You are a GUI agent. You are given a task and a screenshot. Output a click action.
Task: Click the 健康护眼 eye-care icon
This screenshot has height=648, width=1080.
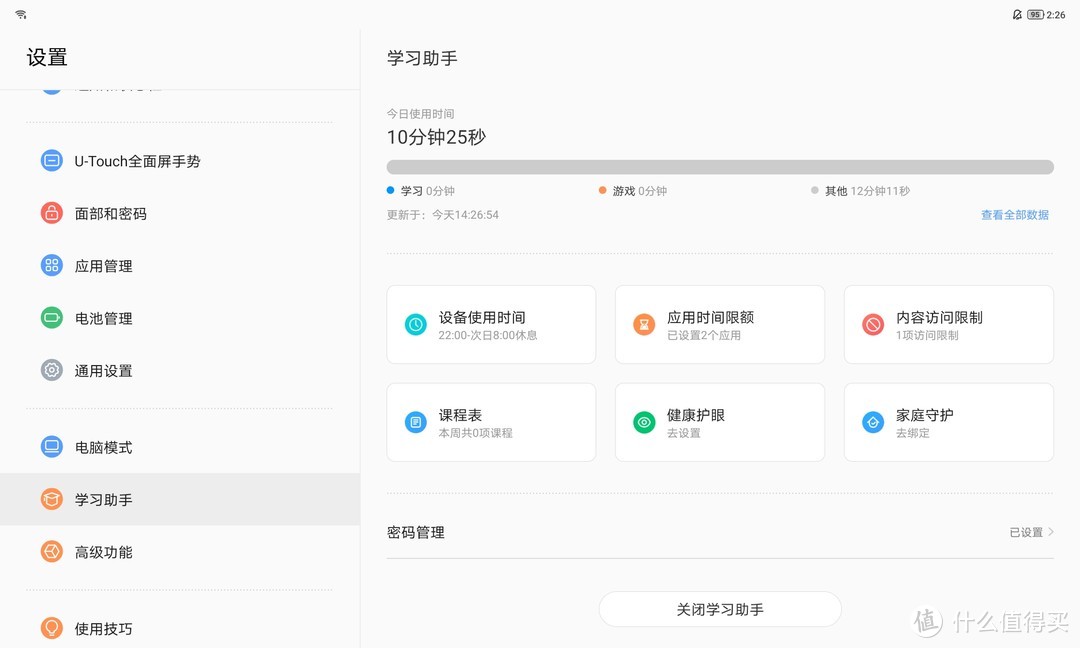coord(644,421)
